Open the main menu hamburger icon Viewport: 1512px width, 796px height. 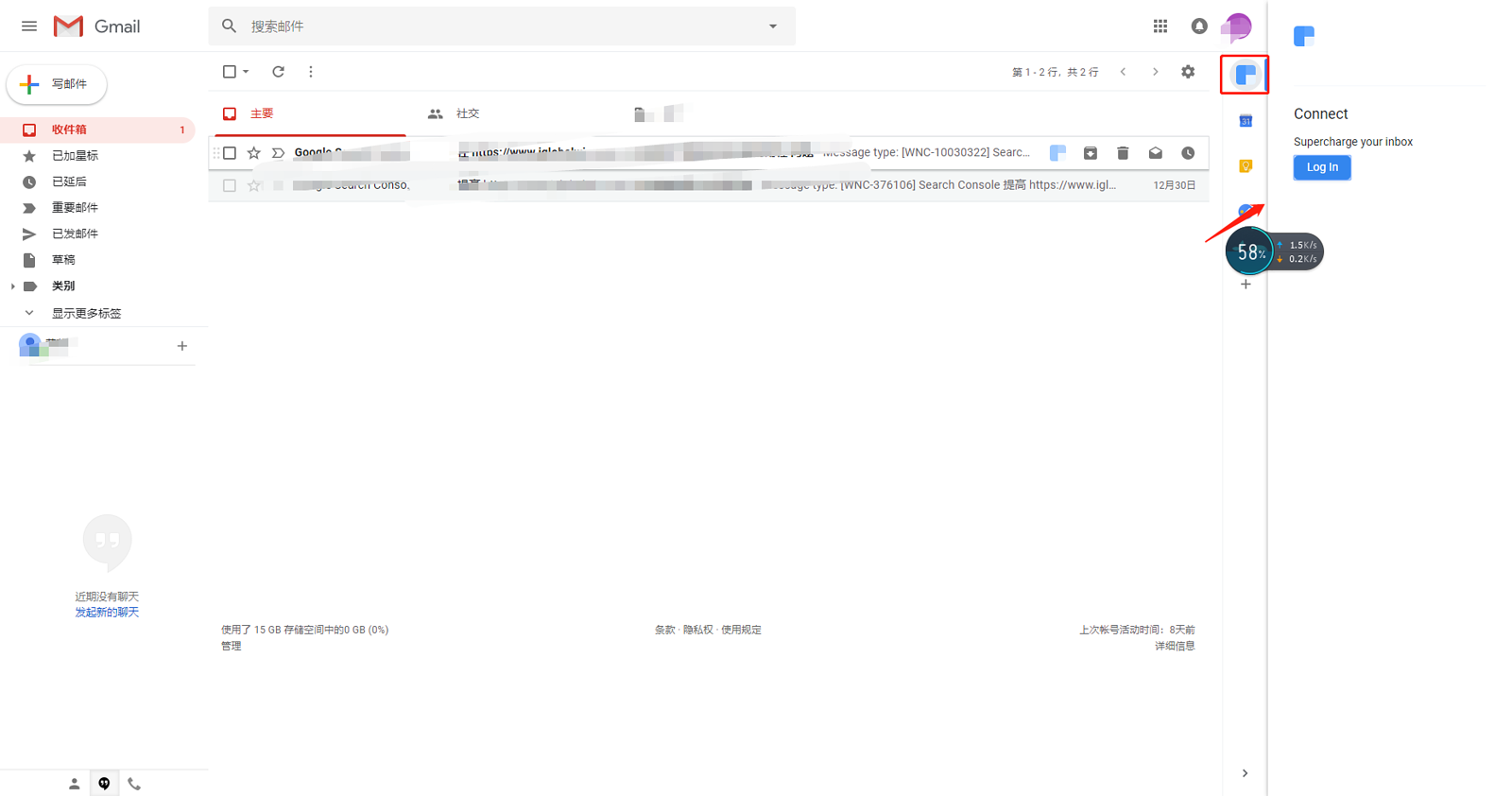(29, 26)
